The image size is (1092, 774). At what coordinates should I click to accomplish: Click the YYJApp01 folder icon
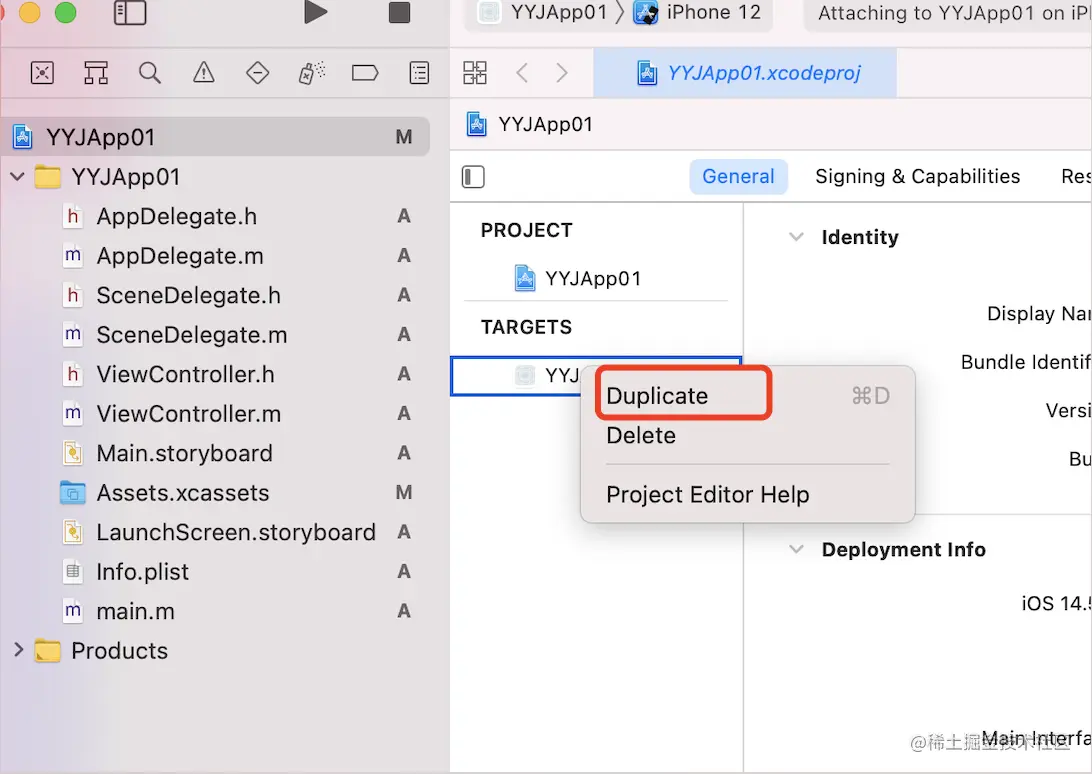pyautogui.click(x=47, y=177)
